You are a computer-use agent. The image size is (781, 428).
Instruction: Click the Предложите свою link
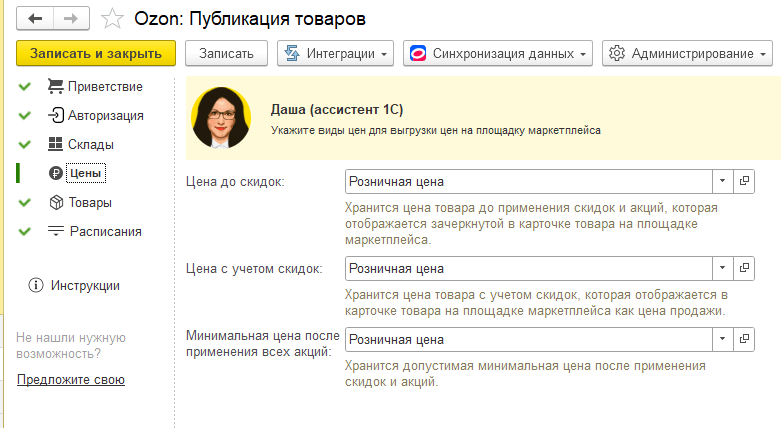click(71, 380)
